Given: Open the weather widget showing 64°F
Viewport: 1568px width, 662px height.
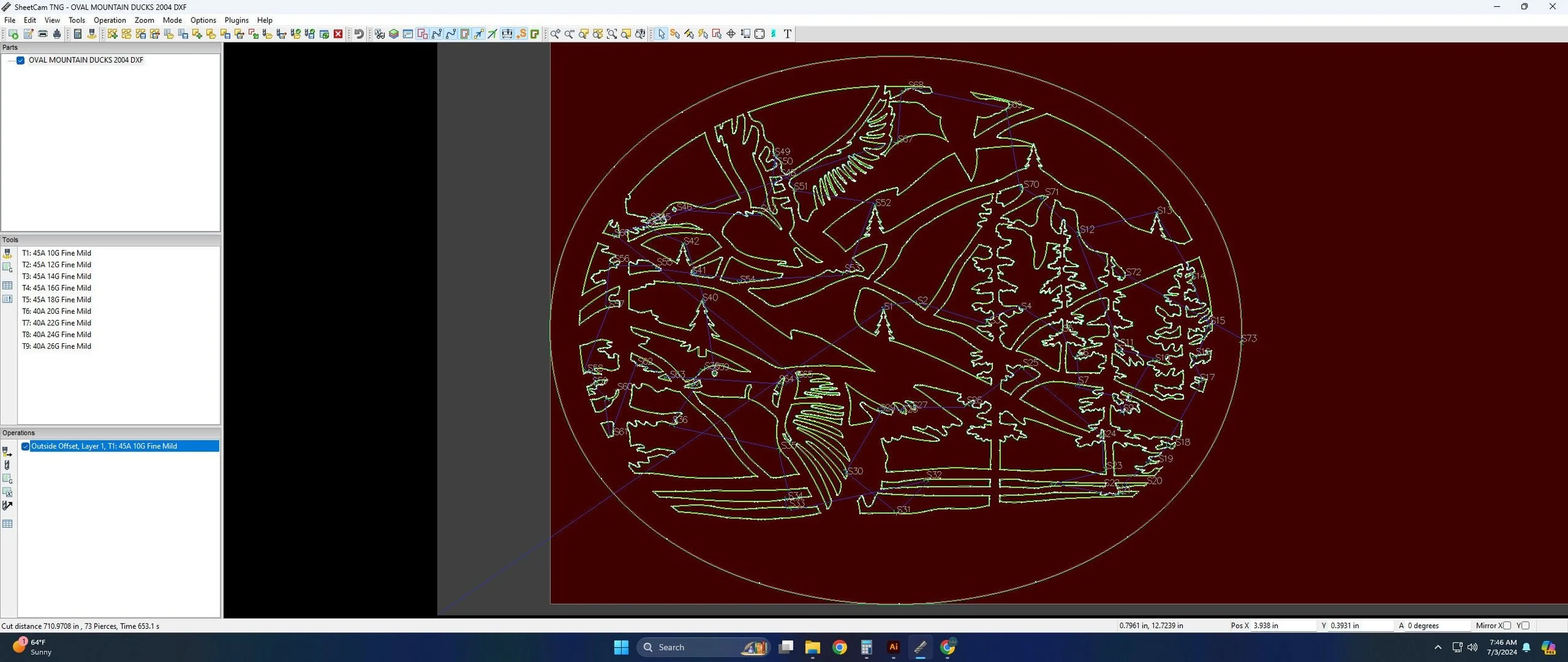Looking at the screenshot, I should point(31,647).
